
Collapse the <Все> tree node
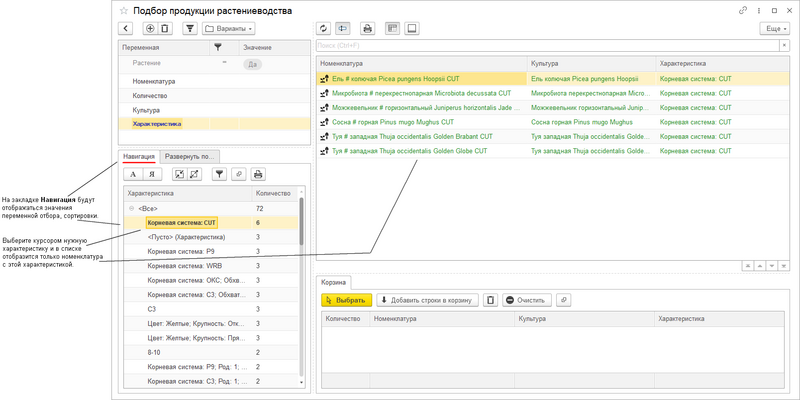tap(130, 208)
